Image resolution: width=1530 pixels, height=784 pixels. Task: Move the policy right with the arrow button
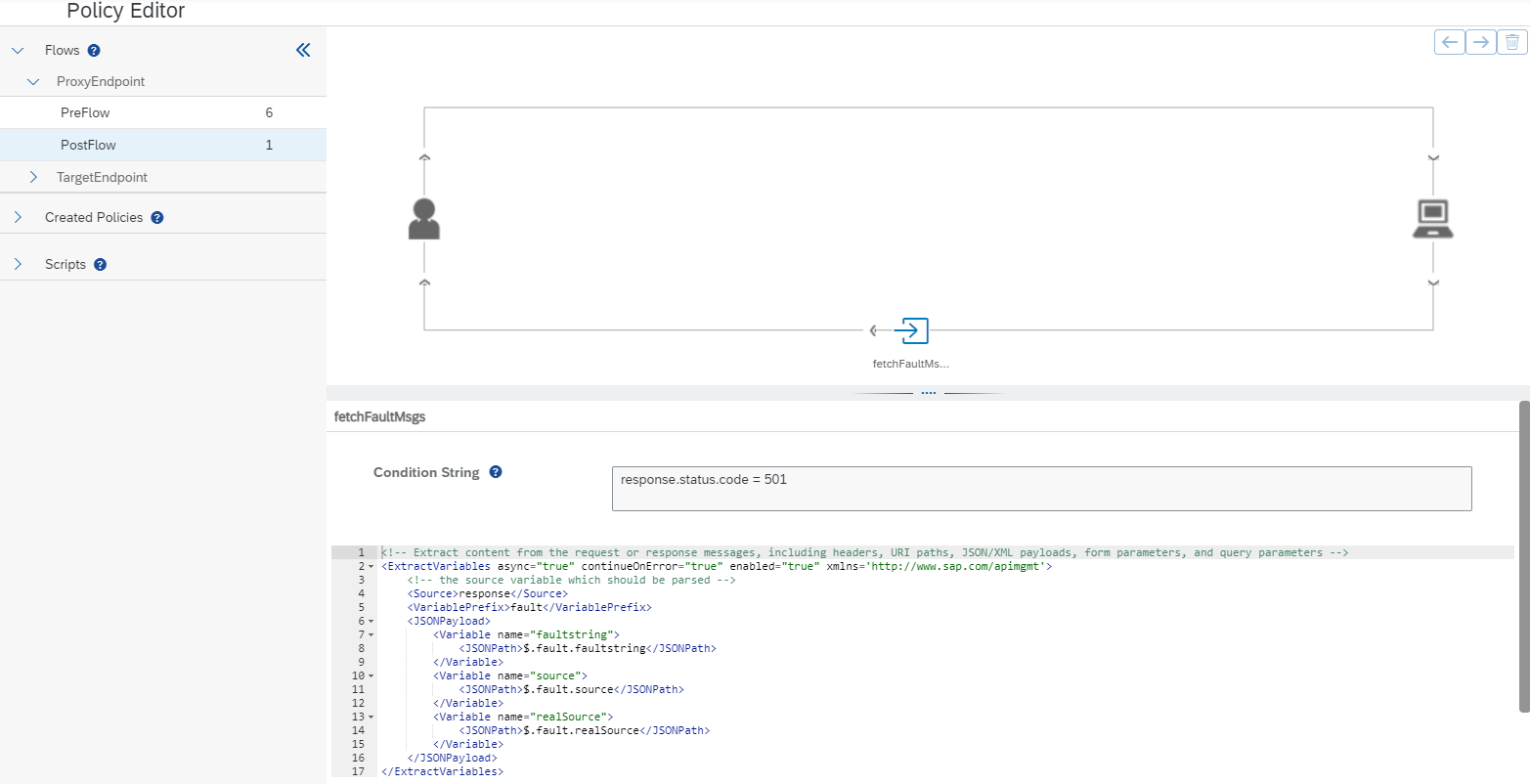(1481, 42)
